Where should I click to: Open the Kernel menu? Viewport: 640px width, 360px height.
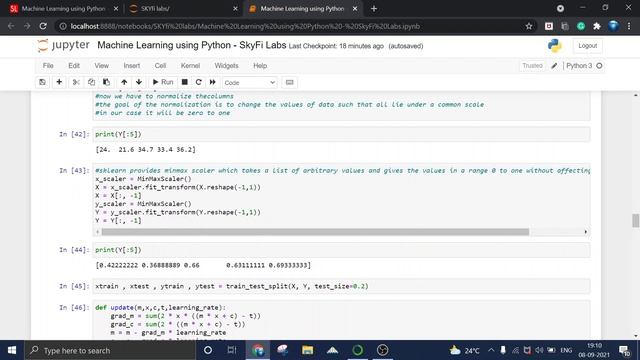pyautogui.click(x=190, y=66)
